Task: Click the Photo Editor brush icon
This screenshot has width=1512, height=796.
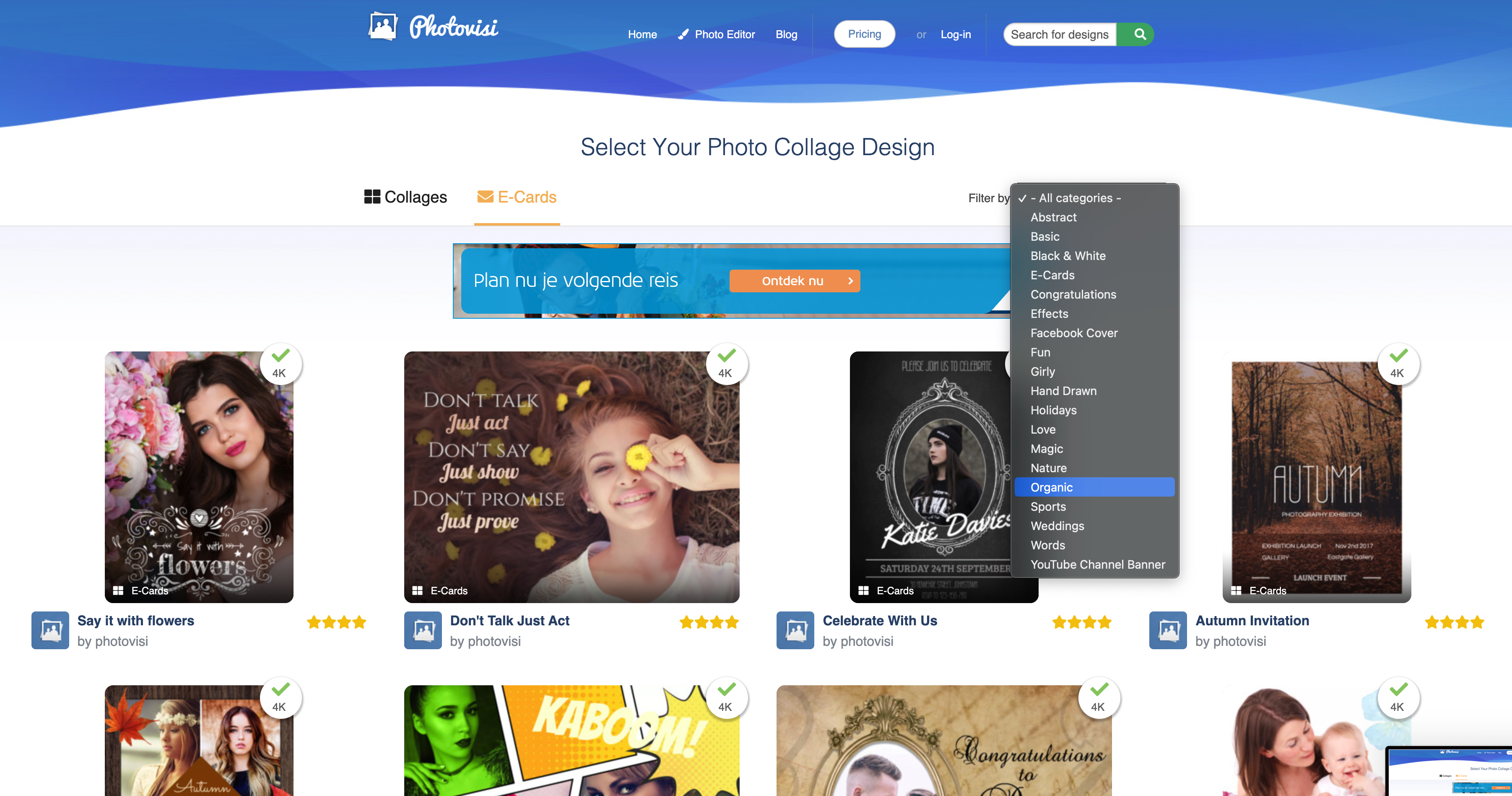Action: click(683, 34)
